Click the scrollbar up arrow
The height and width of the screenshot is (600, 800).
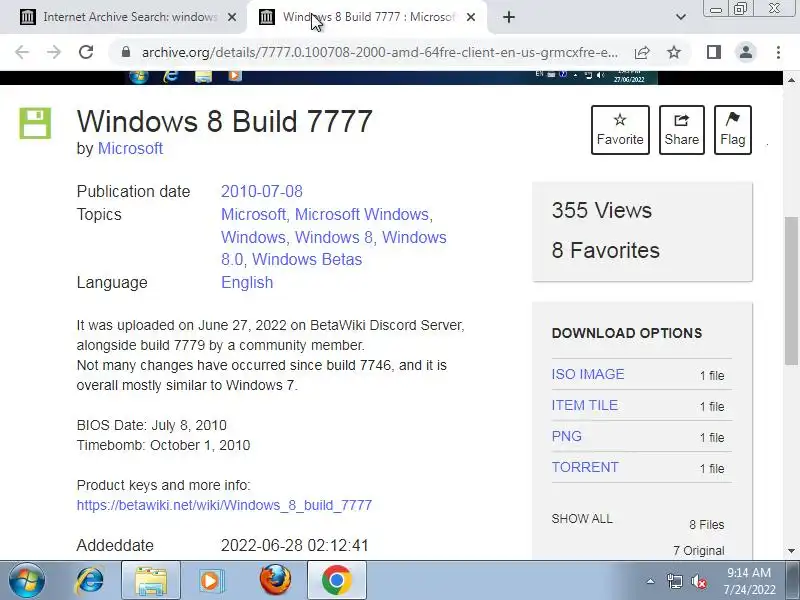(x=791, y=80)
